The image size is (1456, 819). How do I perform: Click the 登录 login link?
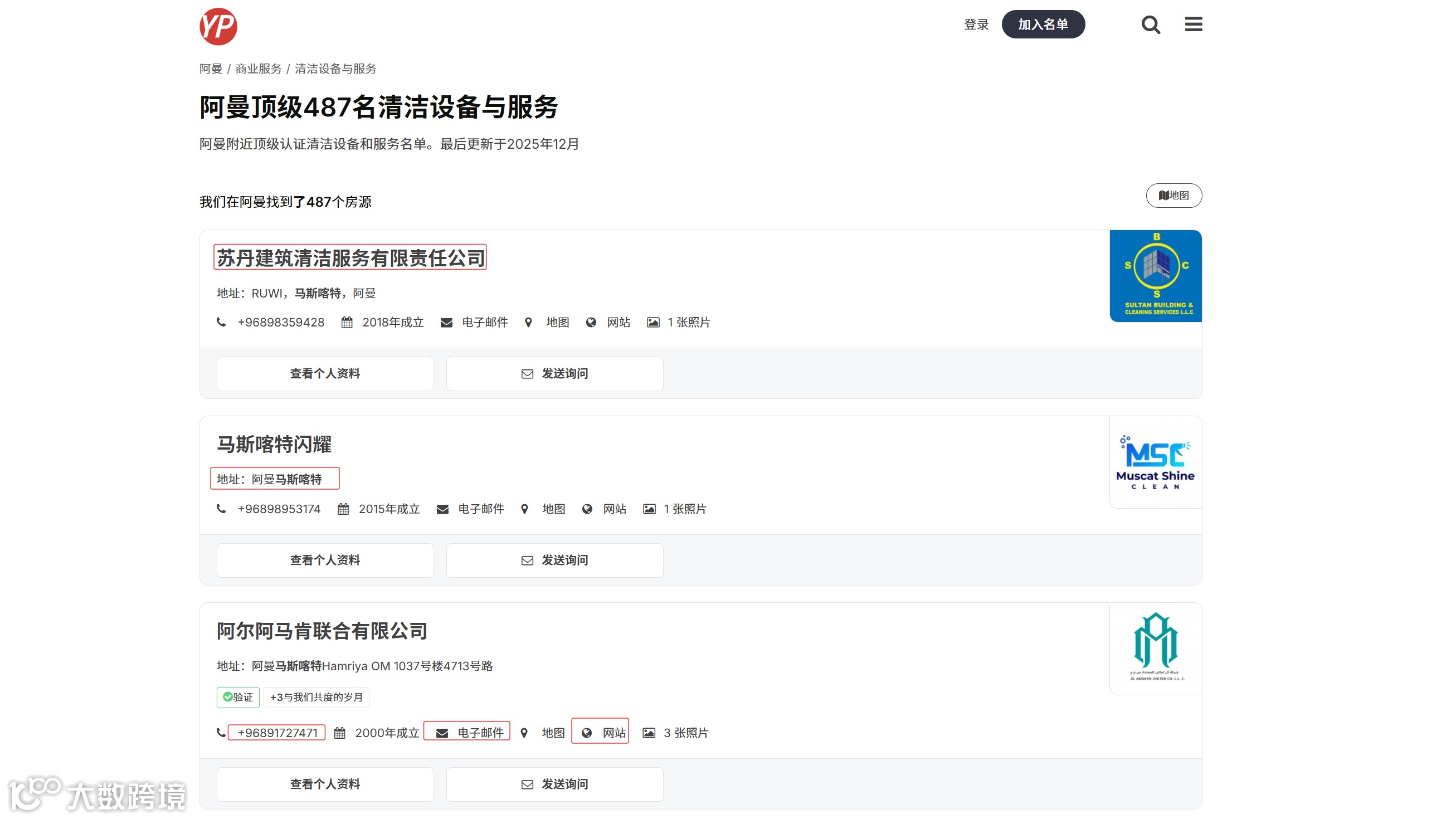(976, 25)
